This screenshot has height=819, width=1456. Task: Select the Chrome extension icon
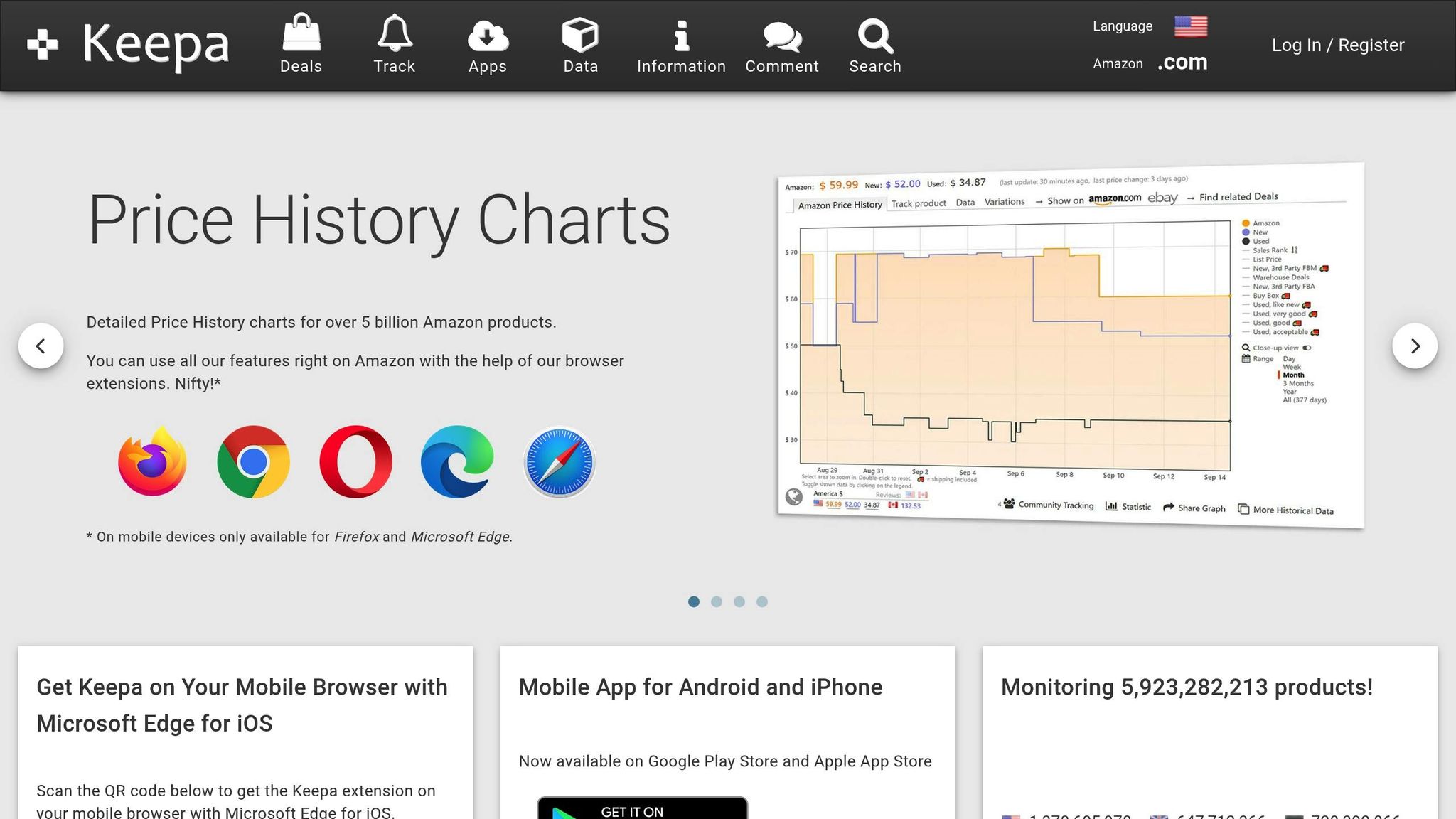253,462
